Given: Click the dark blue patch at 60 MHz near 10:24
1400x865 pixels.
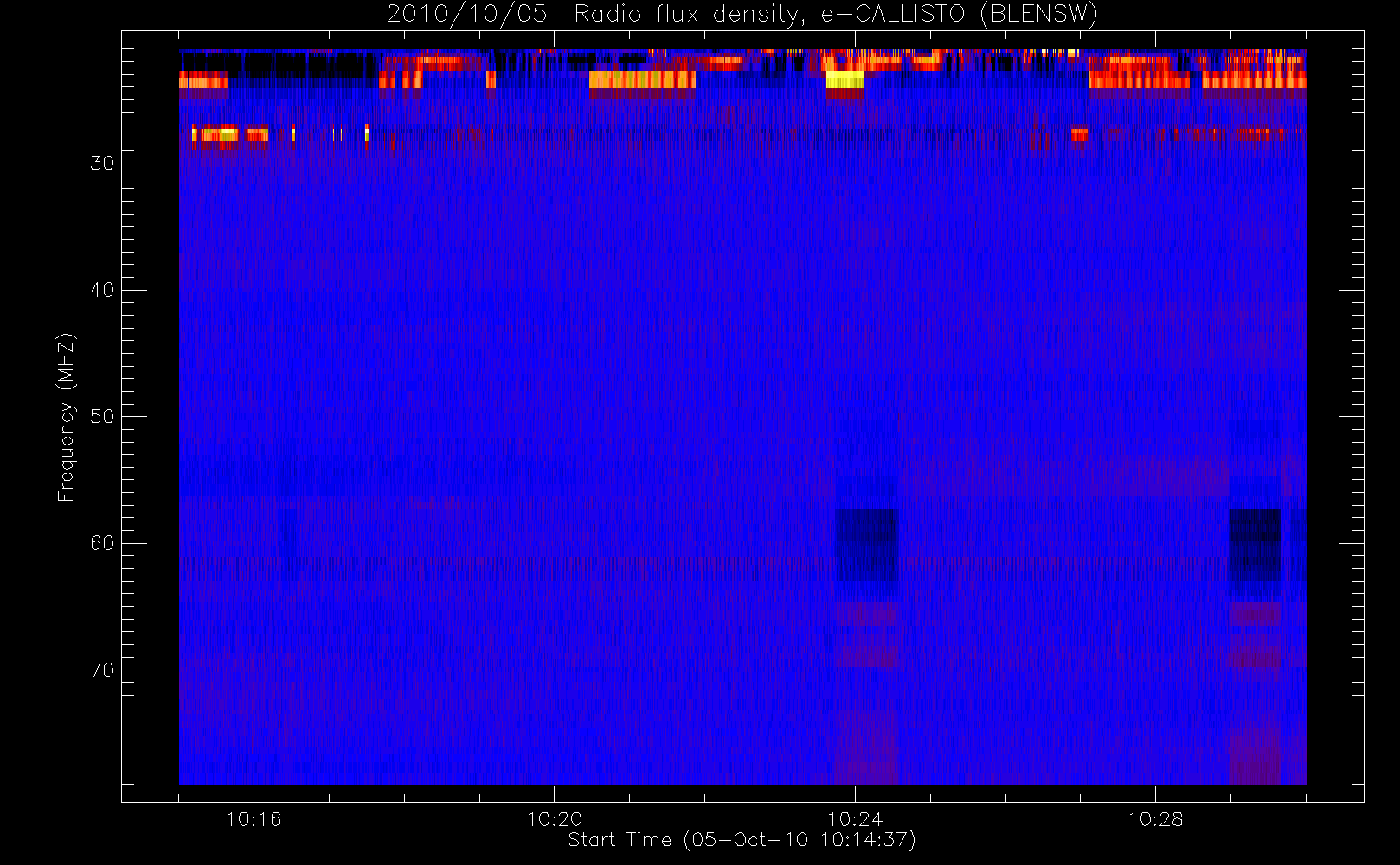Looking at the screenshot, I should pyautogui.click(x=867, y=545).
